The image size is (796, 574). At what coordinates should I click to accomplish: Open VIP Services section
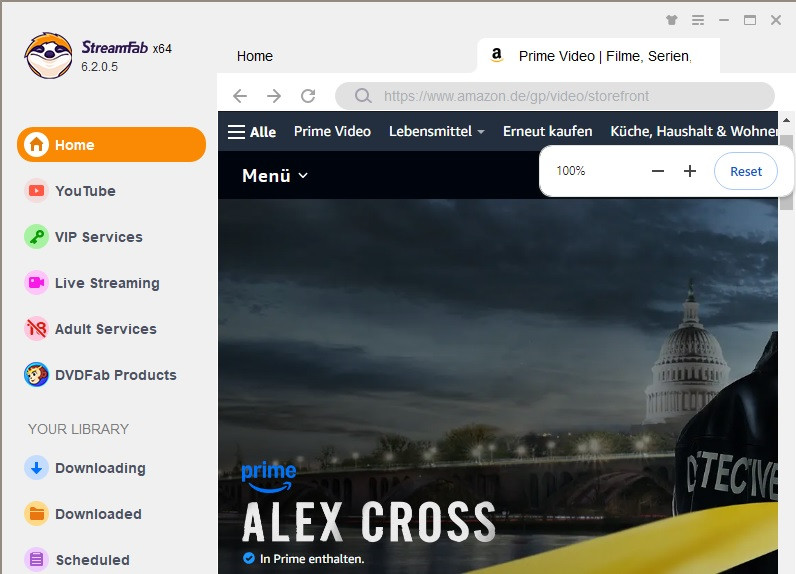pos(98,237)
